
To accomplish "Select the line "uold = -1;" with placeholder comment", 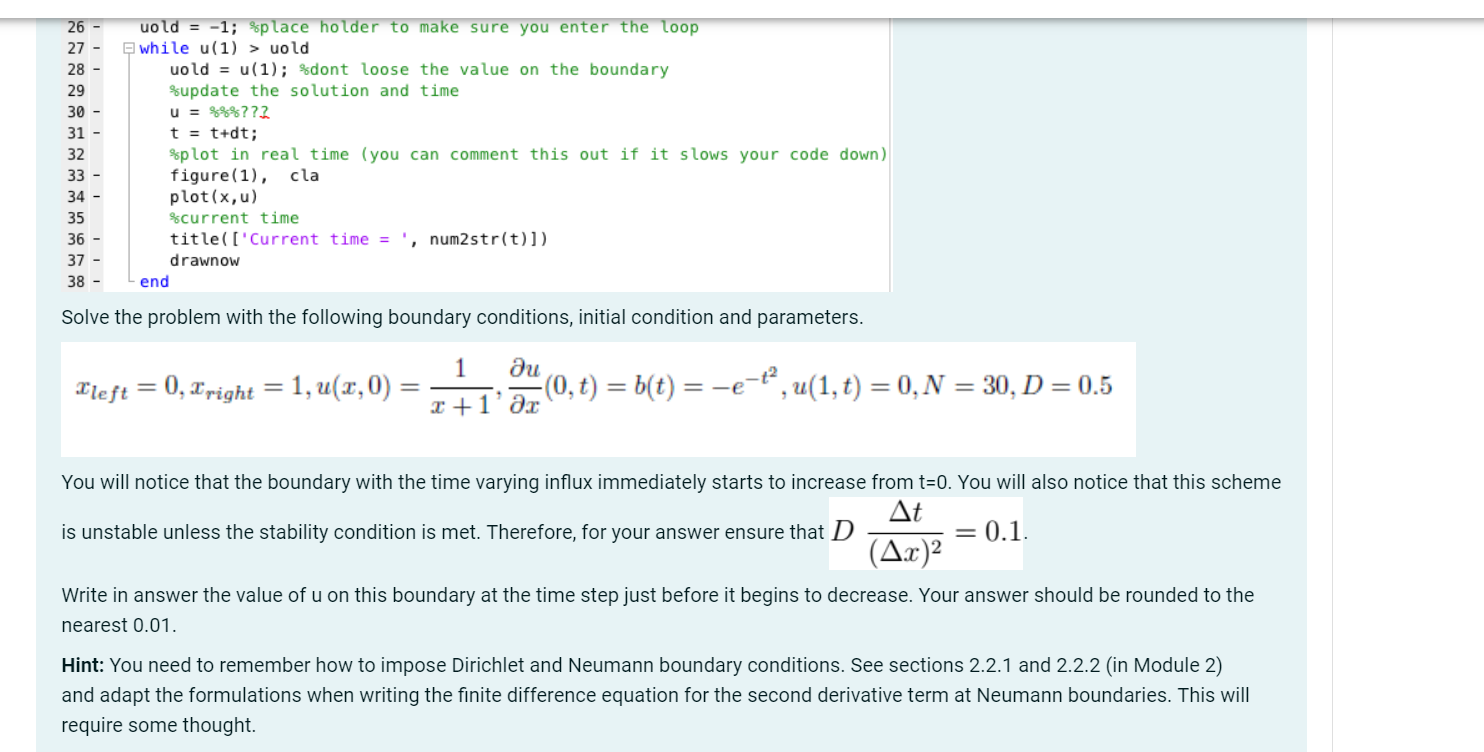I will [x=419, y=27].
